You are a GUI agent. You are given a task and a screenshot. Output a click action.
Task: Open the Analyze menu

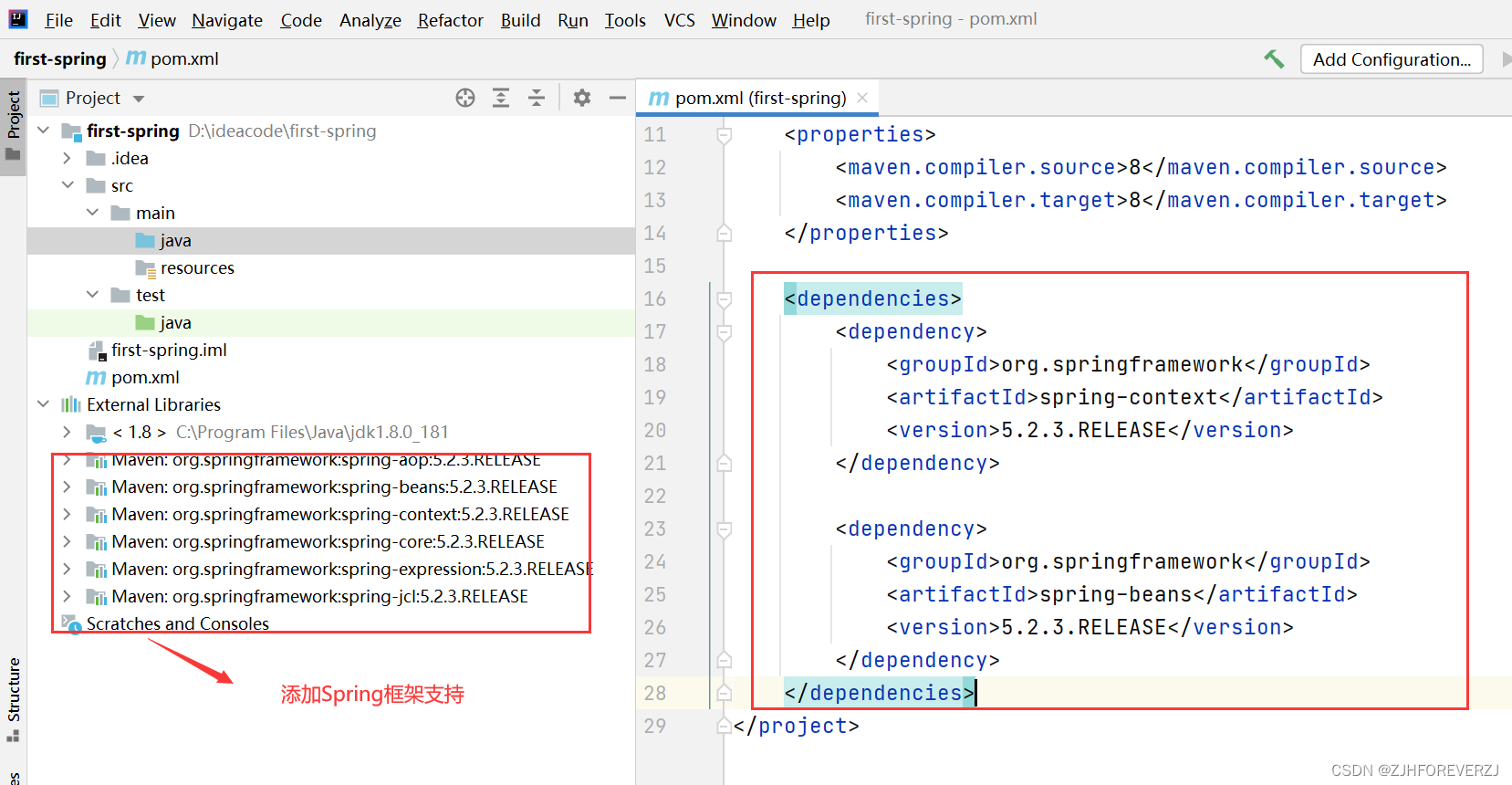pos(370,20)
